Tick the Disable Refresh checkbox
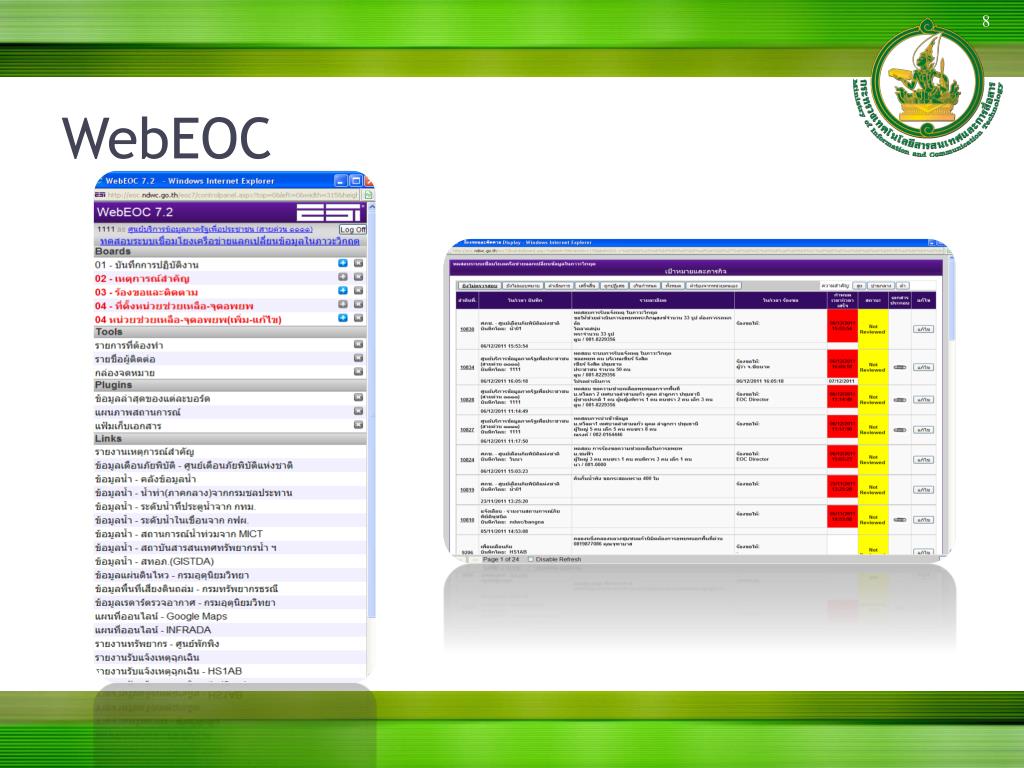 (530, 560)
